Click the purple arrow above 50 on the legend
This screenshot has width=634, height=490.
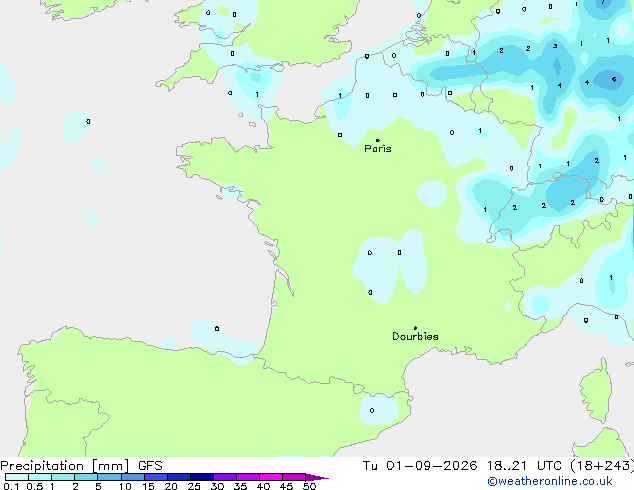[317, 477]
